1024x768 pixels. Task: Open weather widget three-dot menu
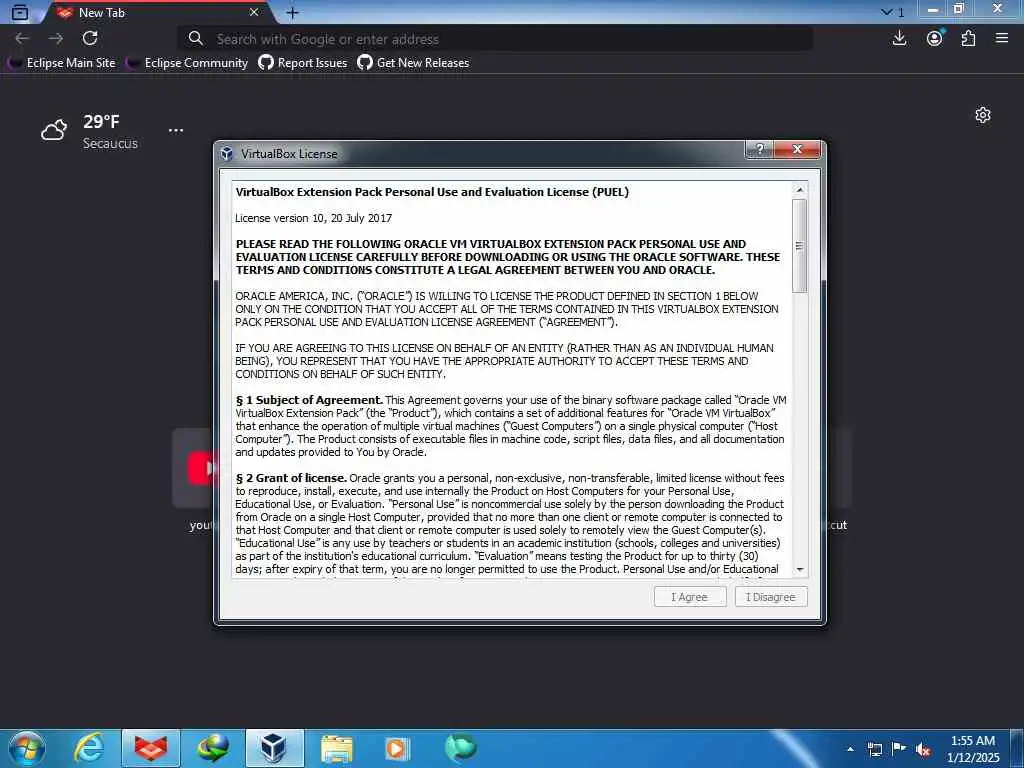[176, 130]
